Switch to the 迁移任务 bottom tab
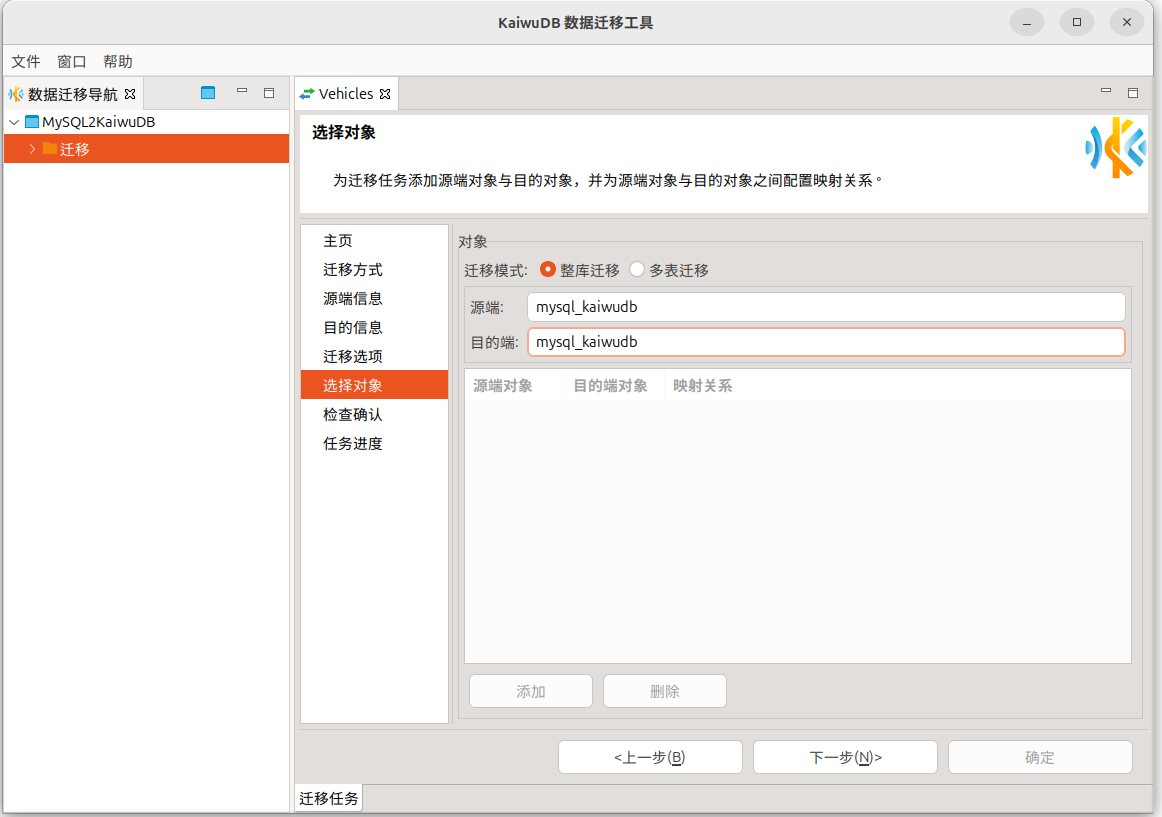Viewport: 1162px width, 817px height. pos(329,798)
